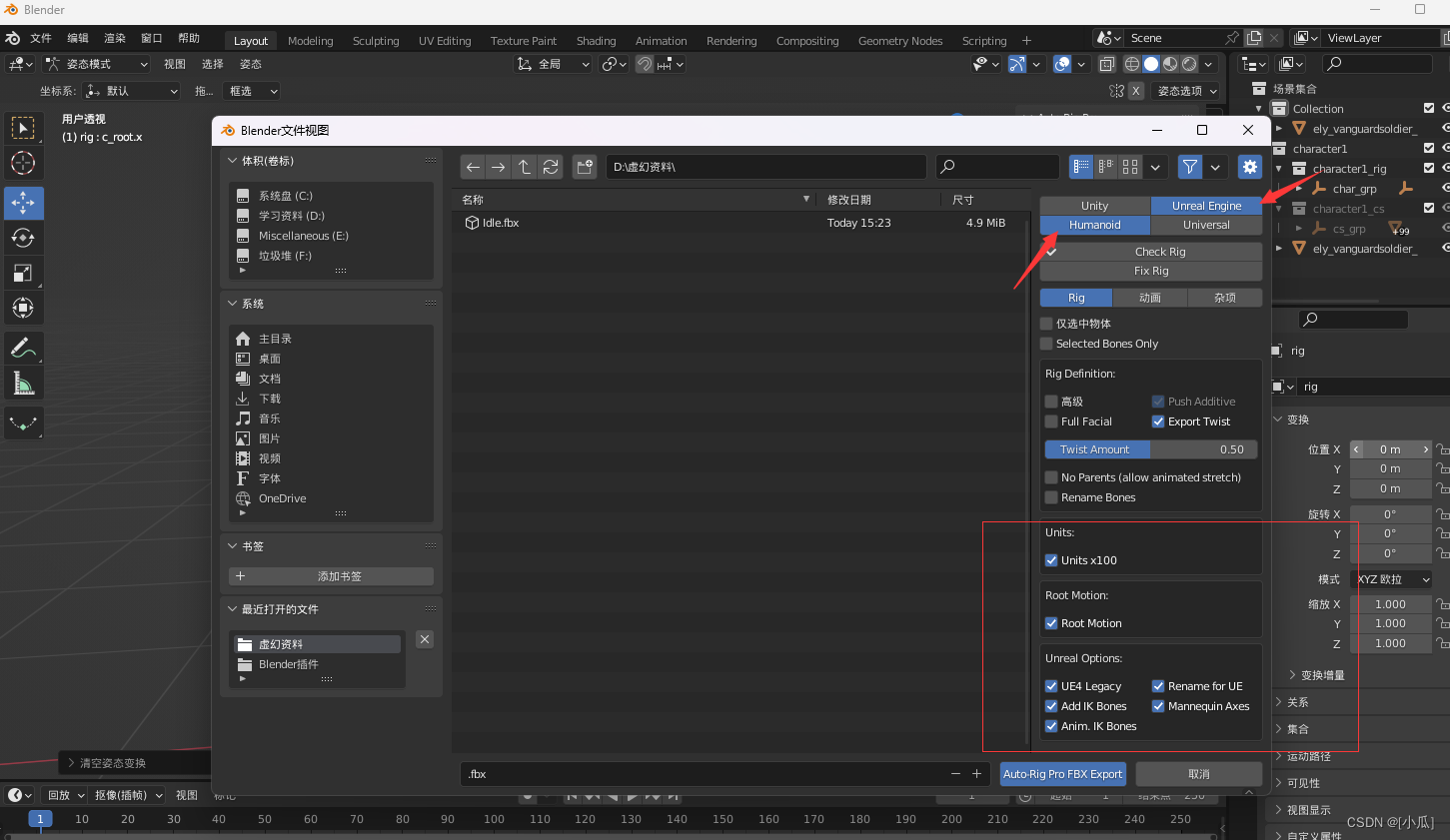Image resolution: width=1450 pixels, height=840 pixels.
Task: Click Check Rig button
Action: pos(1151,252)
